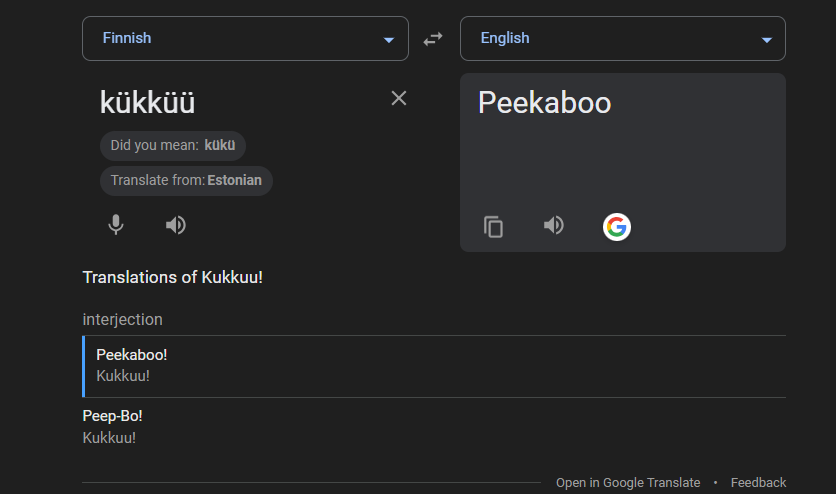The width and height of the screenshot is (836, 494).
Task: Open the Finnish source language dropdown
Action: pyautogui.click(x=245, y=38)
